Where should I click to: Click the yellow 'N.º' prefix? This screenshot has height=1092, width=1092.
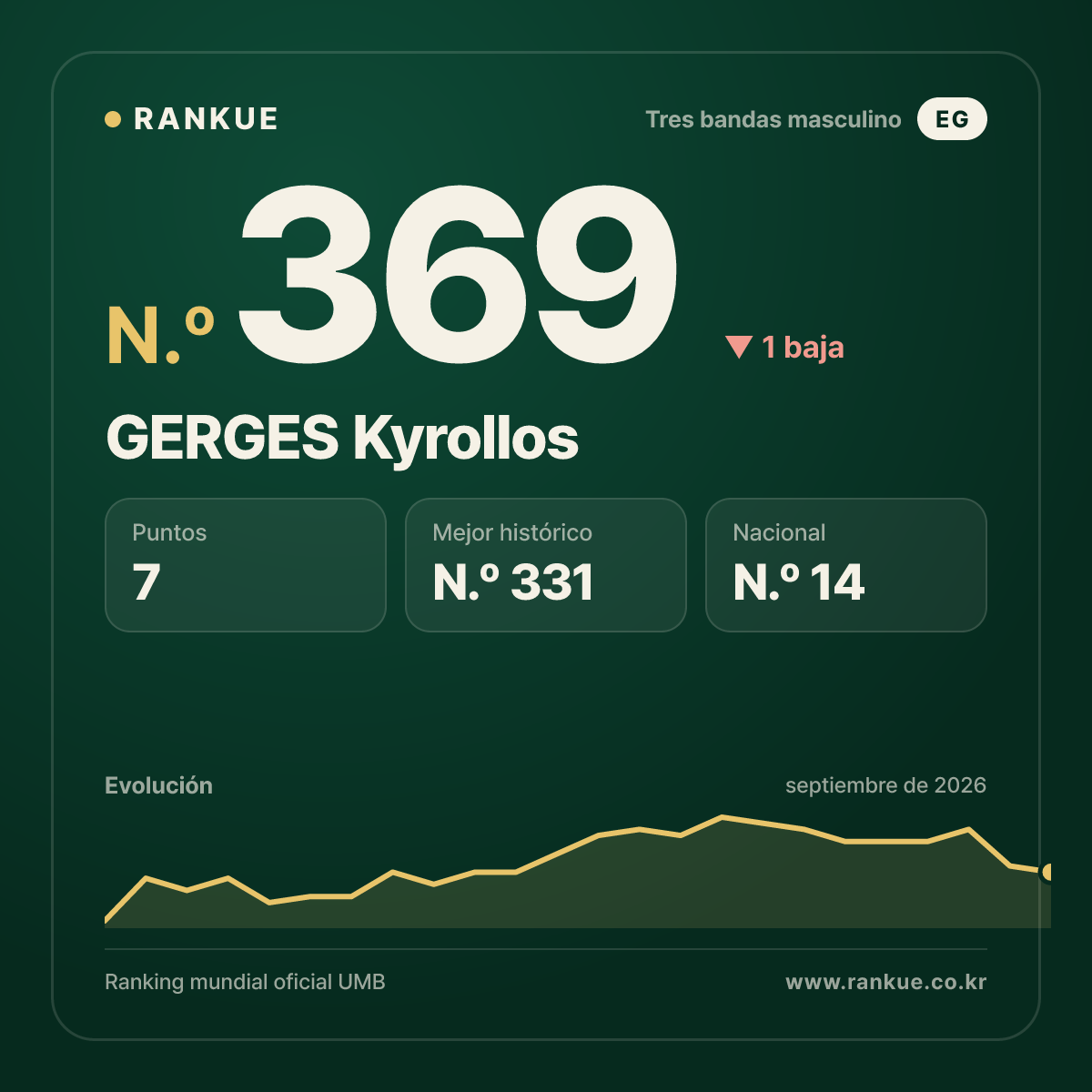coord(160,335)
